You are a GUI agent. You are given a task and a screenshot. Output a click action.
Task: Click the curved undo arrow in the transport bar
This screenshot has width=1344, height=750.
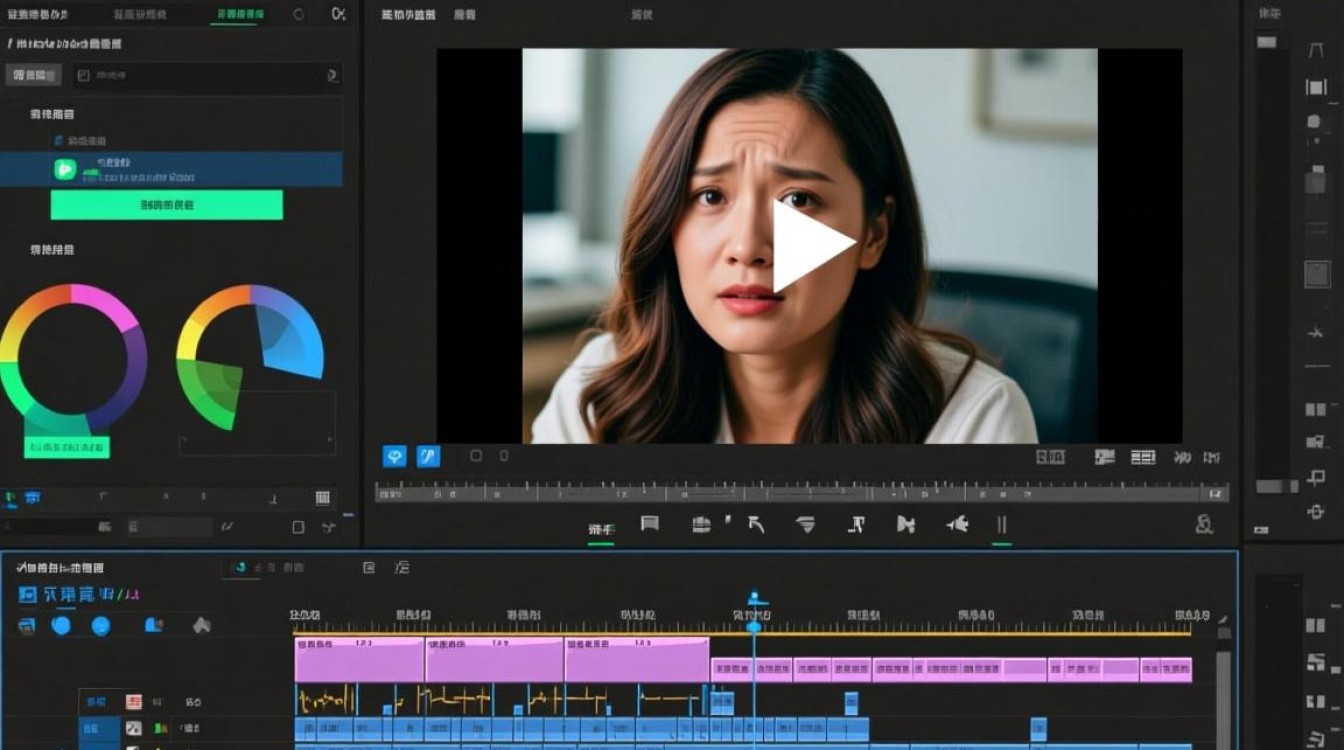point(756,524)
